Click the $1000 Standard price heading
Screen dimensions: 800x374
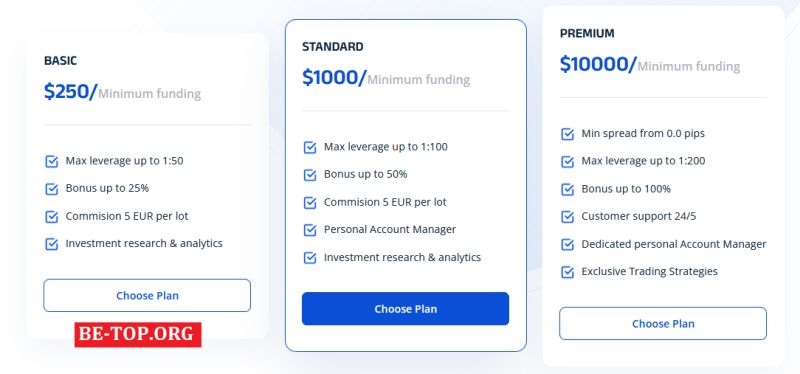[334, 78]
